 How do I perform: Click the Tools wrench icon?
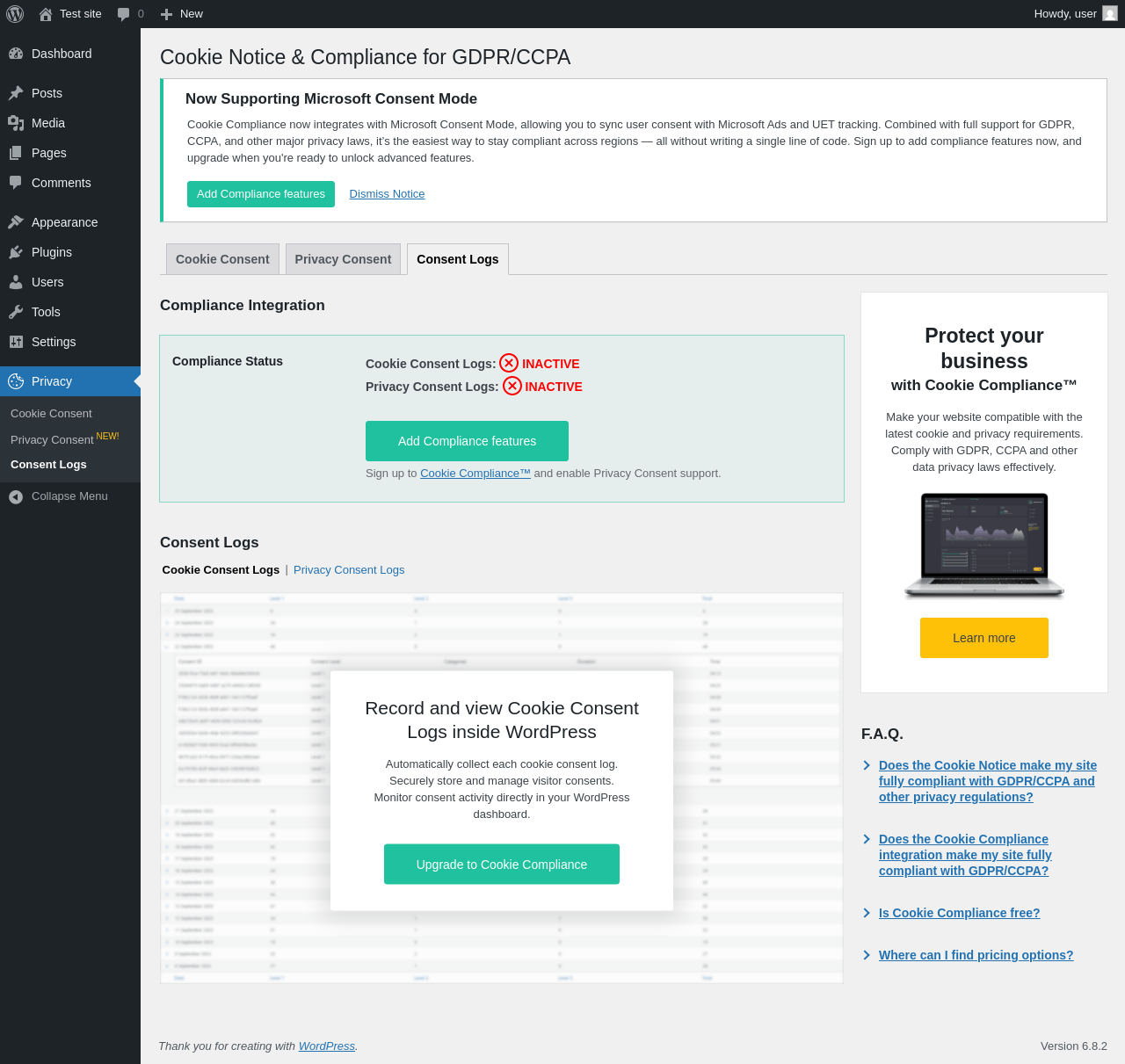pos(16,312)
